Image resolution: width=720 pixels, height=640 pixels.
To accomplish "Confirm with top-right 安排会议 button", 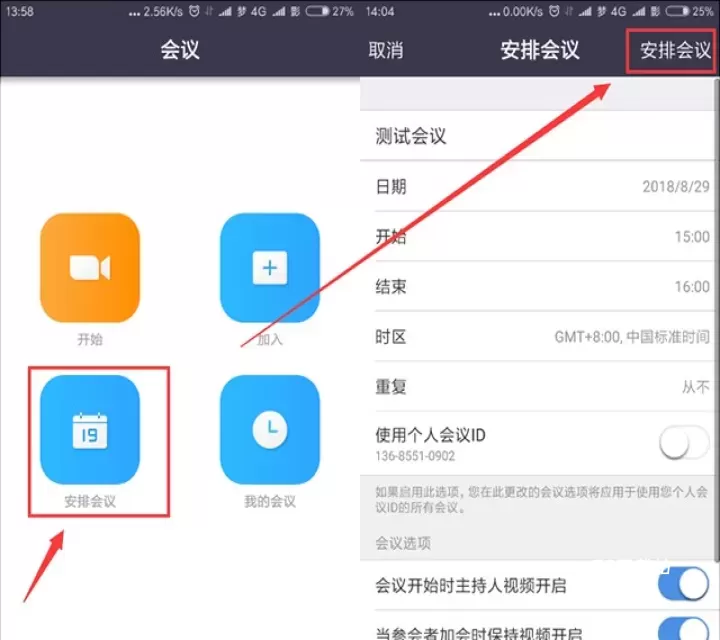I will [x=675, y=50].
